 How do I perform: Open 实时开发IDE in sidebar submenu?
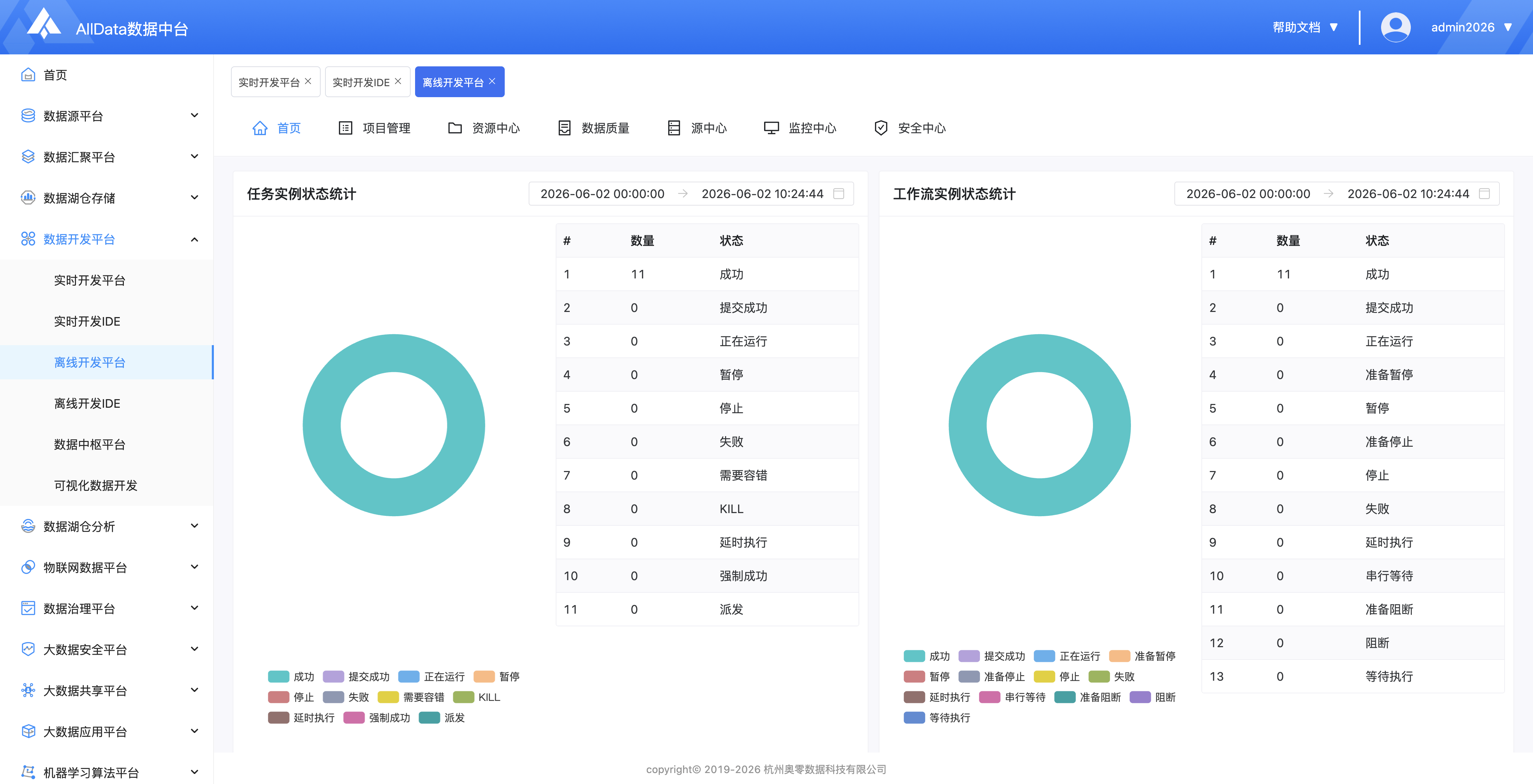coord(106,321)
